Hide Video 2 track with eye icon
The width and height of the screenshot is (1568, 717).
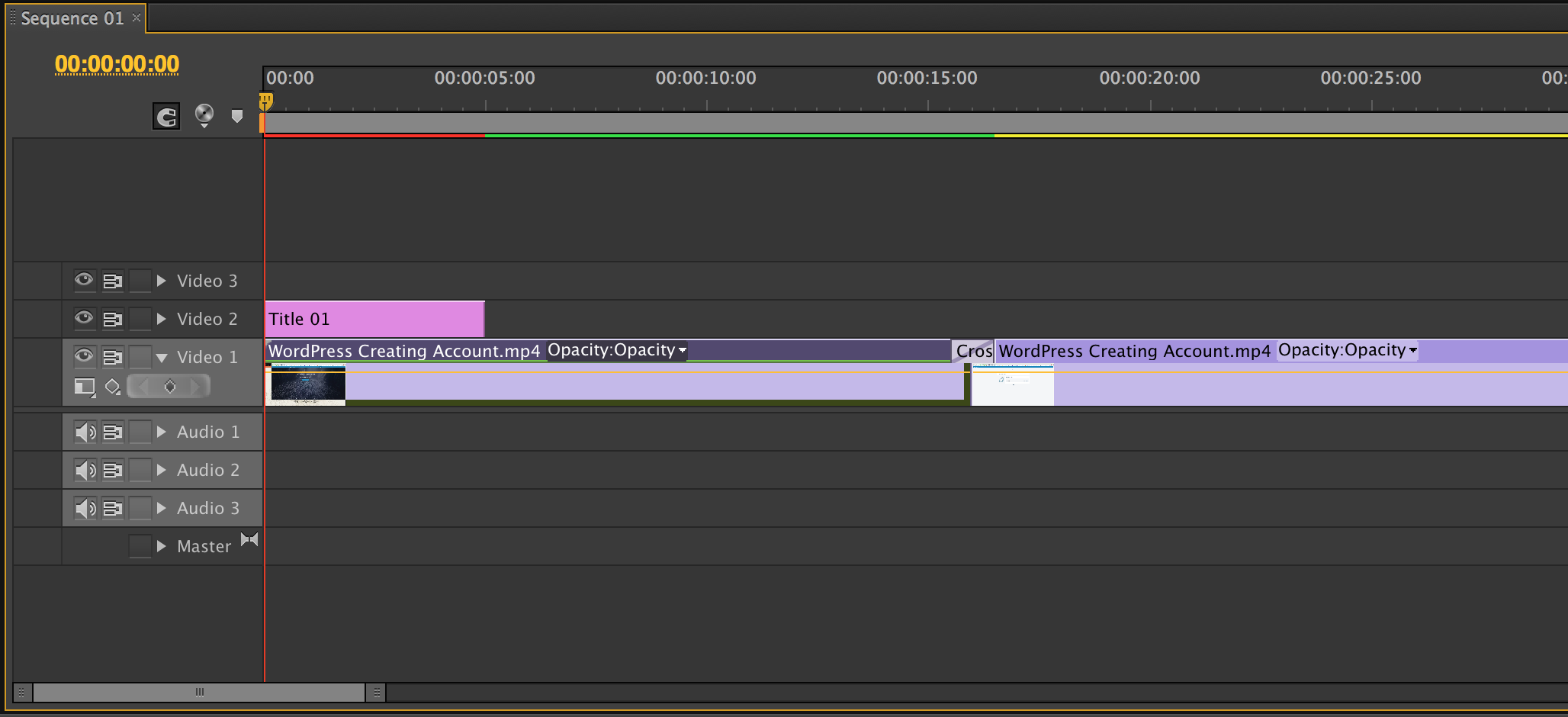pos(84,318)
